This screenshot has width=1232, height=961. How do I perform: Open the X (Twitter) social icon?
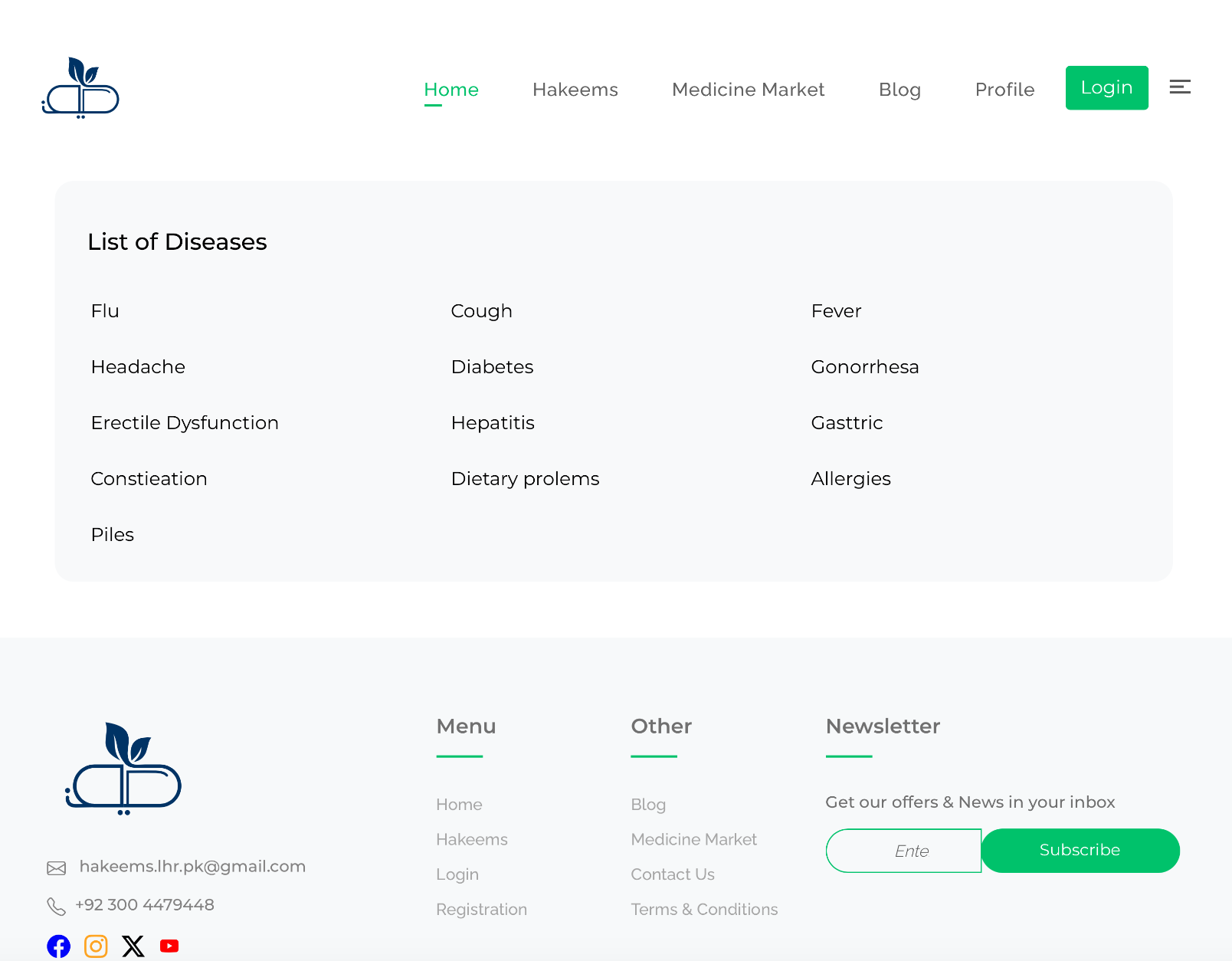tap(133, 946)
